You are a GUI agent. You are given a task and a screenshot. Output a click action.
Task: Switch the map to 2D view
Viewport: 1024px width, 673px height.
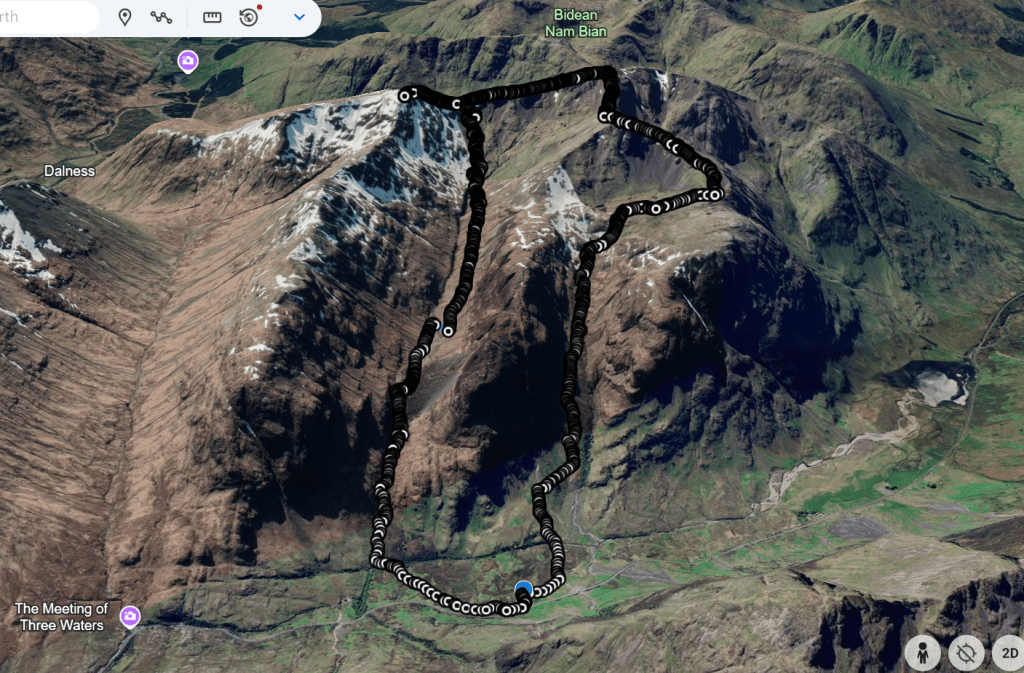click(x=1008, y=654)
